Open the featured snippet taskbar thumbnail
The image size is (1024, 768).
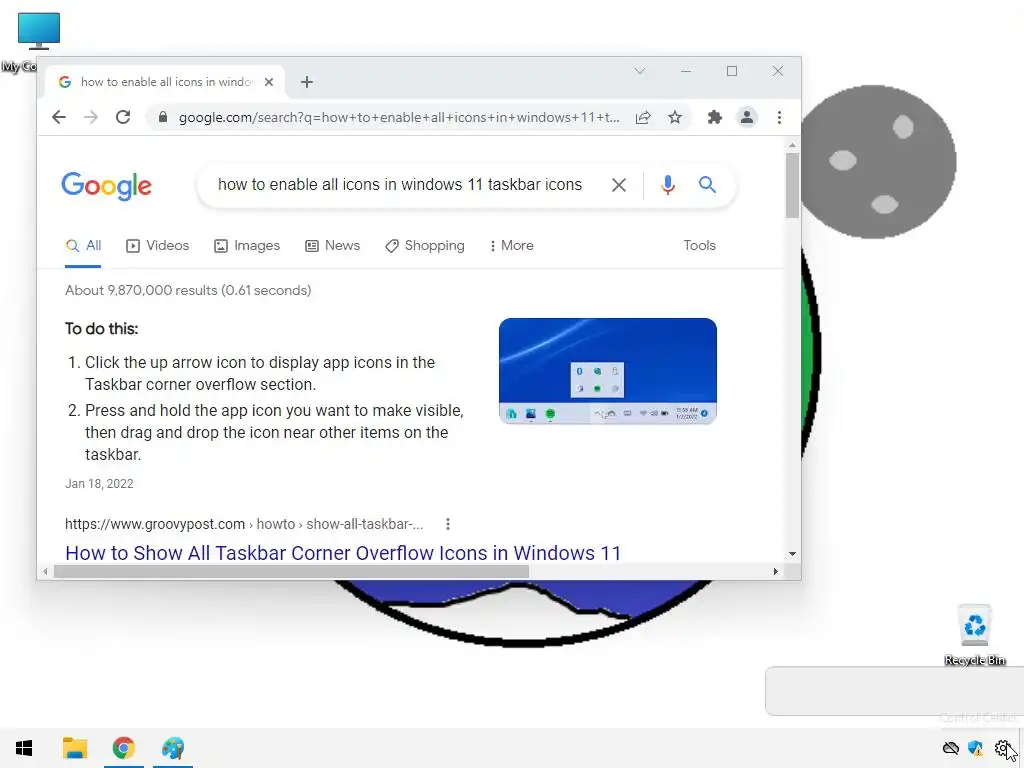point(607,371)
